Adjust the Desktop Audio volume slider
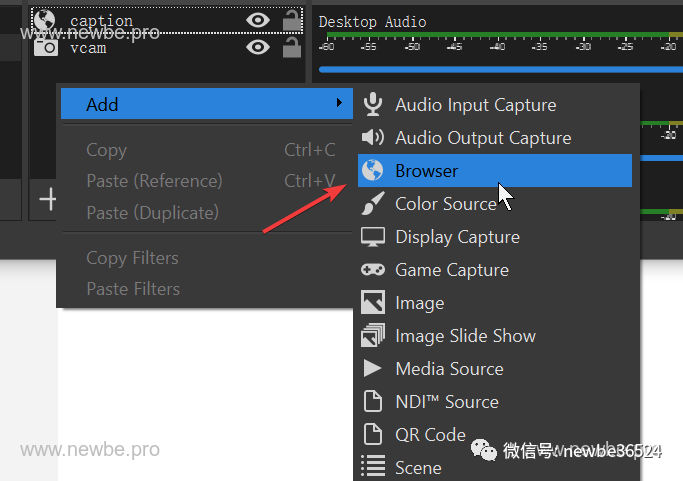 click(x=501, y=69)
